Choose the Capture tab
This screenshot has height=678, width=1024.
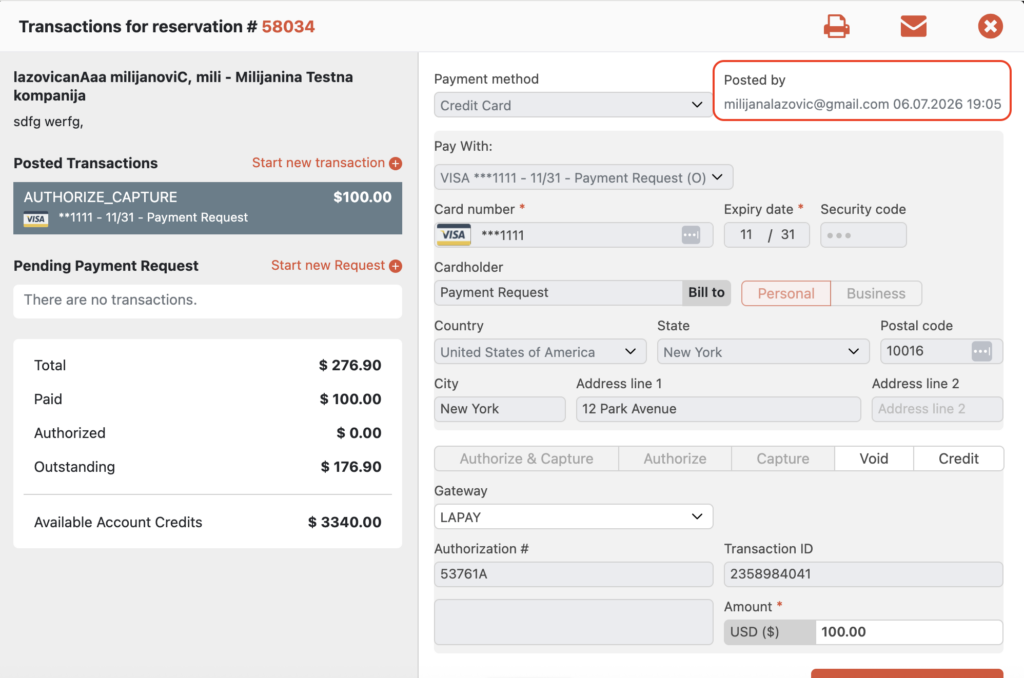[782, 459]
